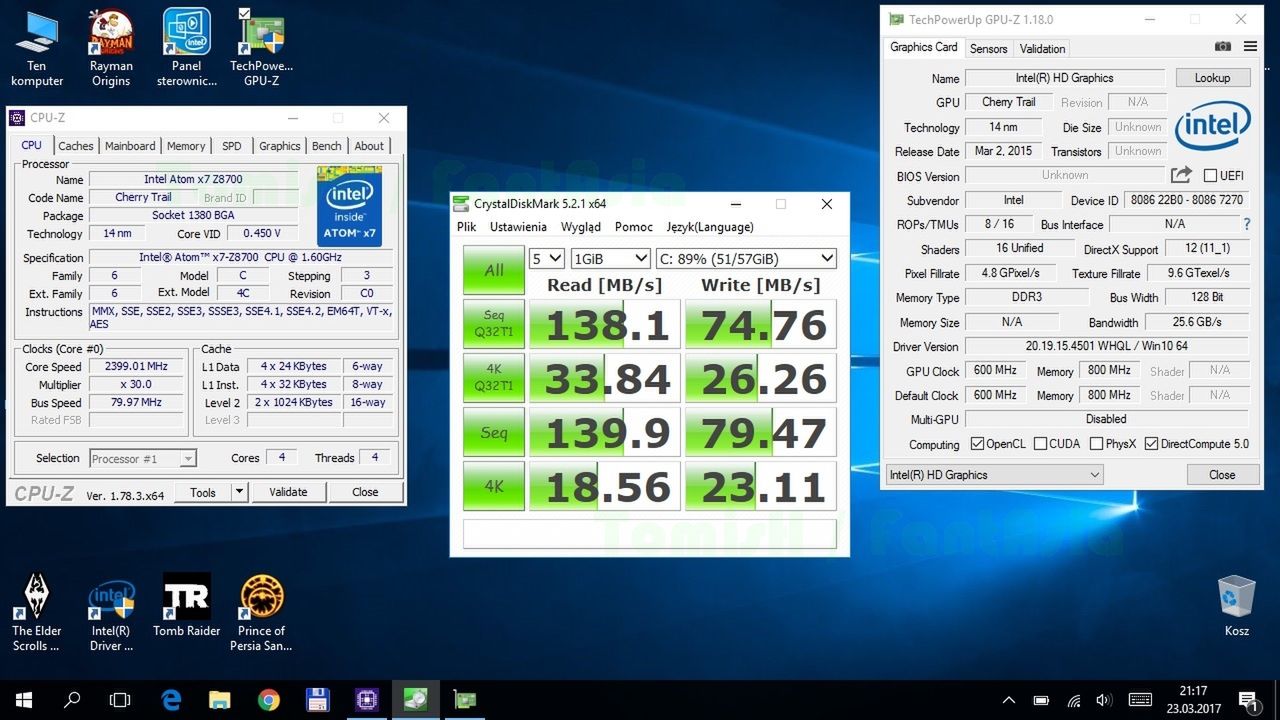Open the Intel(R) HD Graphics GPU dropdown
This screenshot has height=720, width=1280.
[x=994, y=475]
